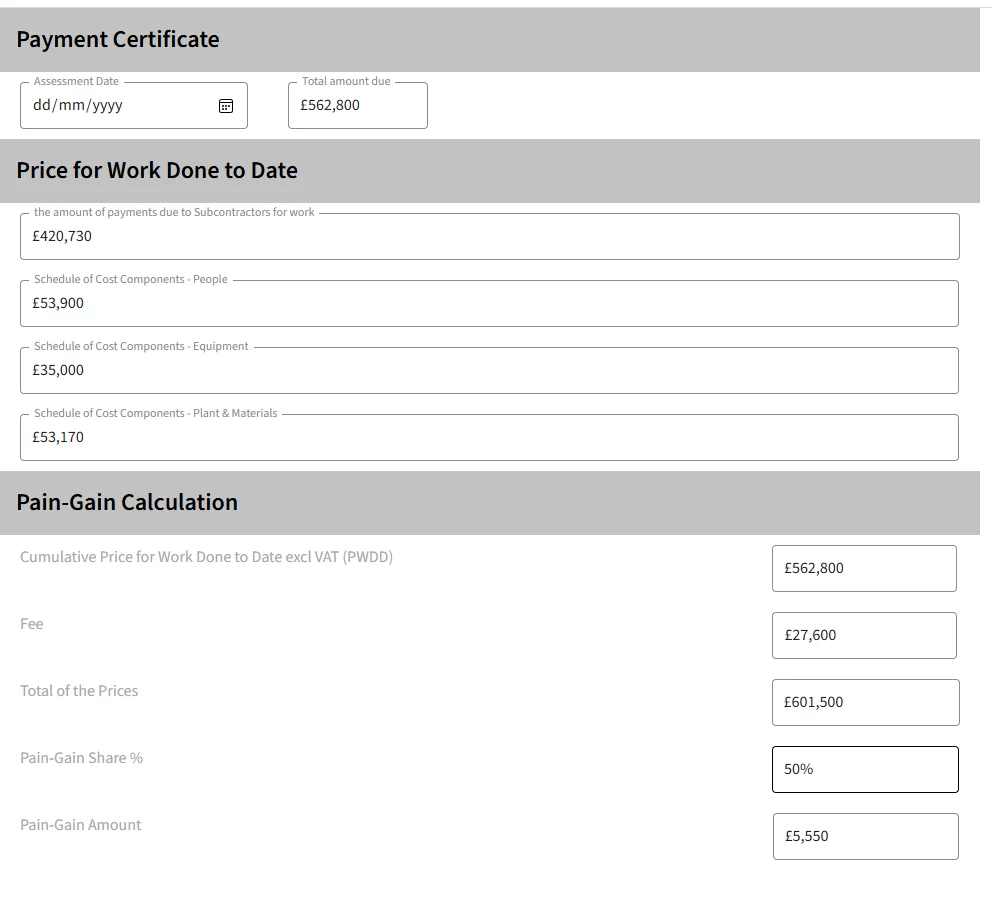
Task: Focus the Pain-Gain Amount value box
Action: point(864,837)
